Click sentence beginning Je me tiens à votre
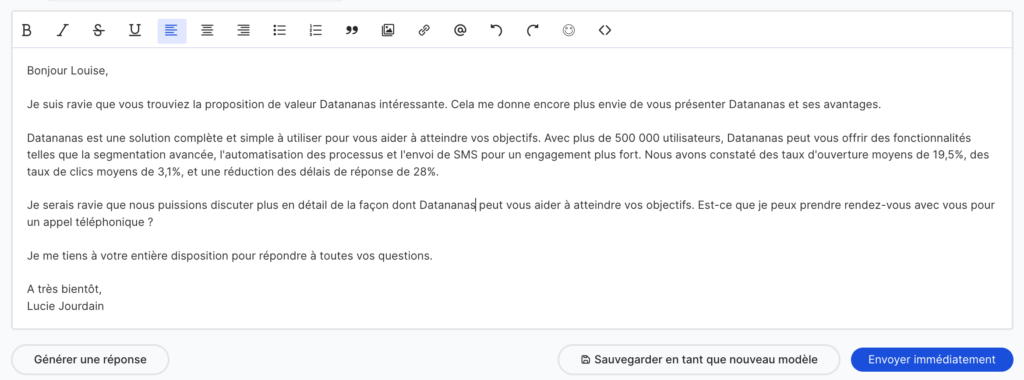This screenshot has height=380, width=1024. click(230, 255)
